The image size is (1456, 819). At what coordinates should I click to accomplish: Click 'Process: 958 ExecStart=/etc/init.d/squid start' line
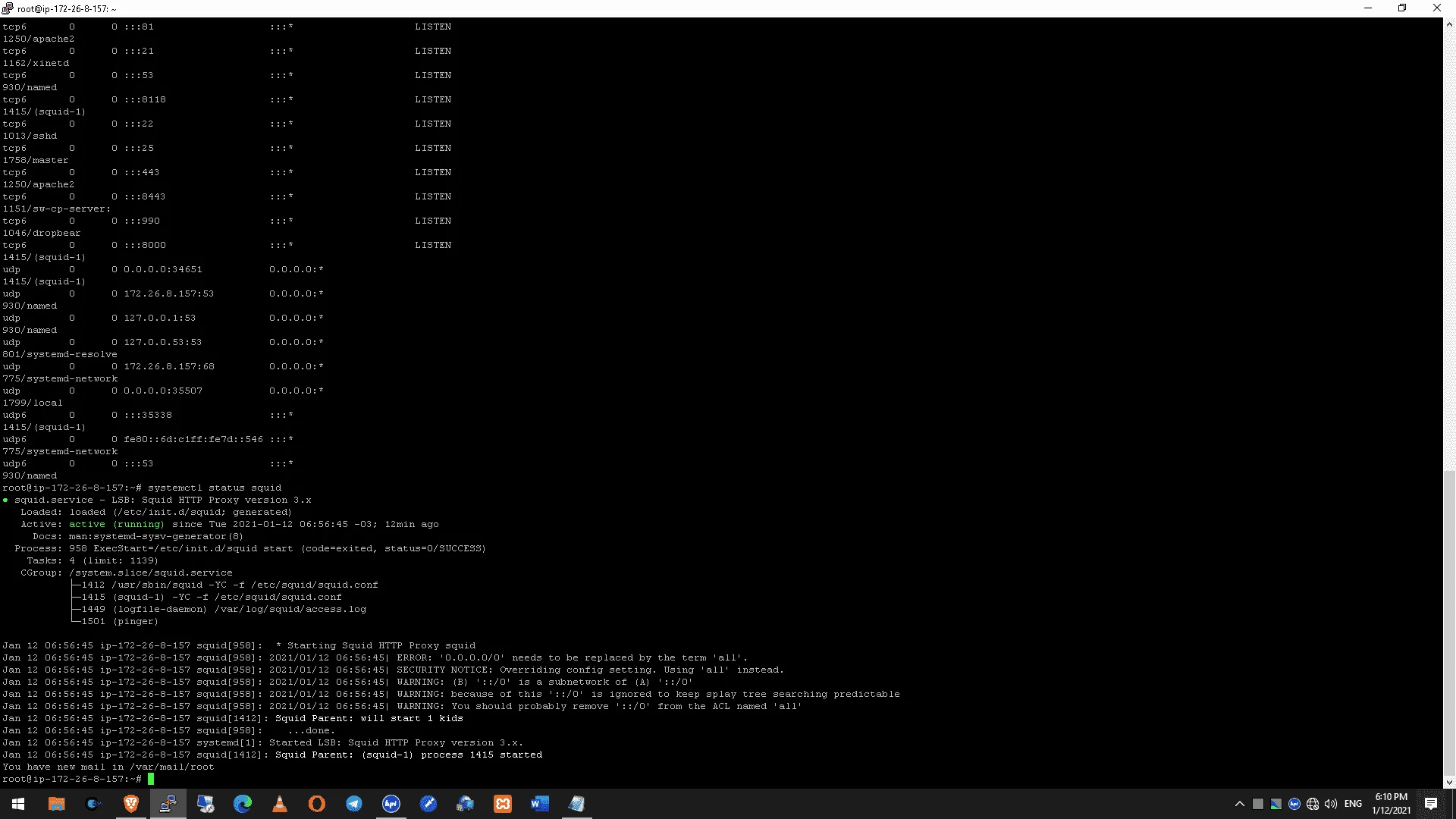(x=250, y=548)
